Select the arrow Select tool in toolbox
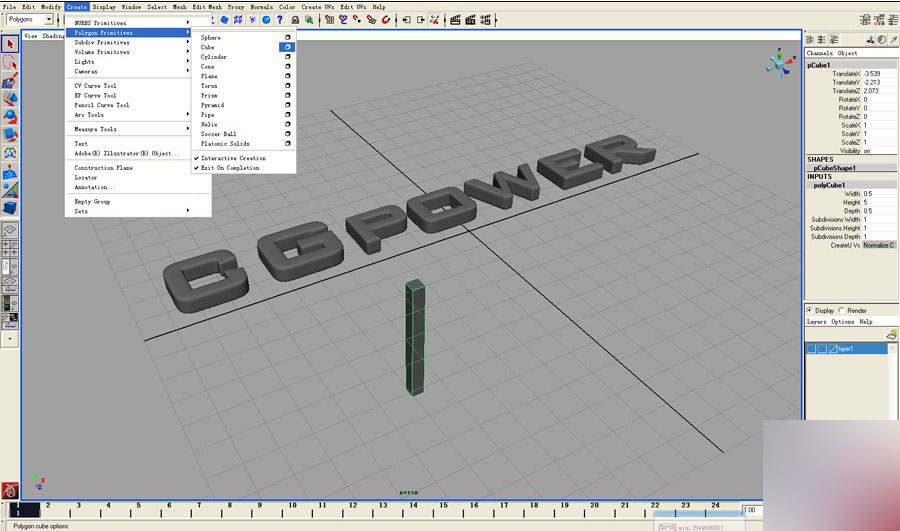Viewport: 900px width, 531px height. point(10,44)
